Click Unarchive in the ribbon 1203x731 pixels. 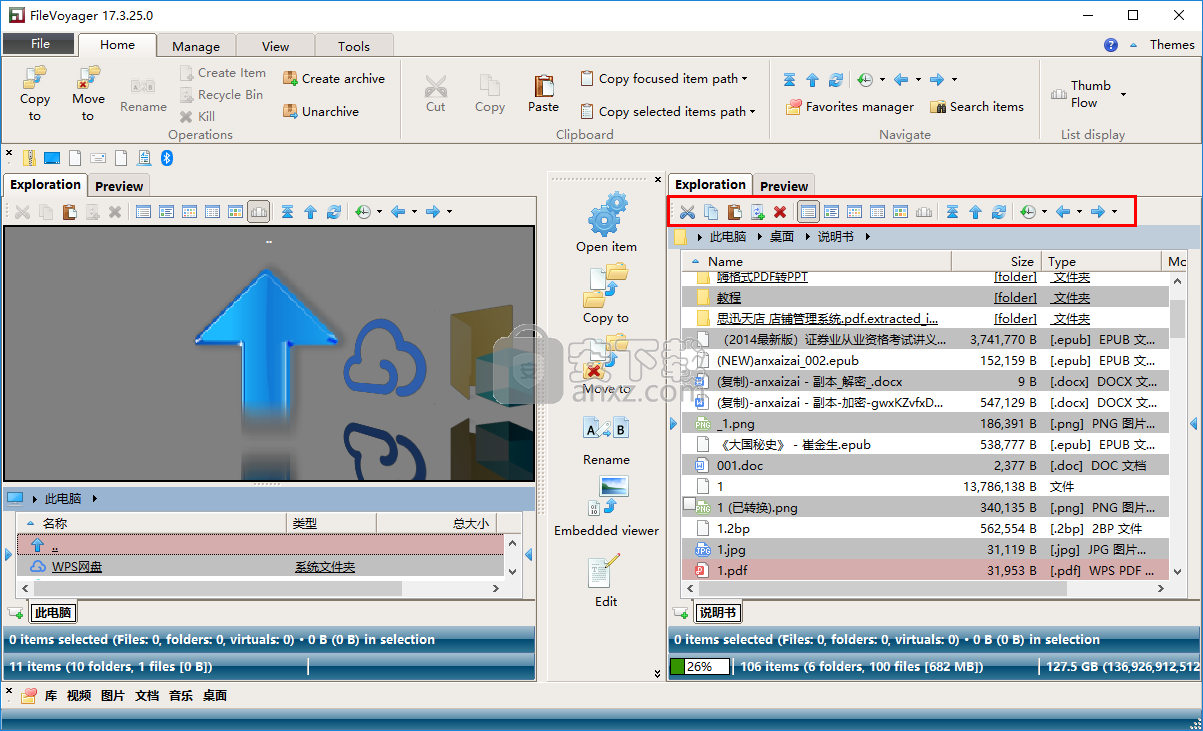coord(320,111)
